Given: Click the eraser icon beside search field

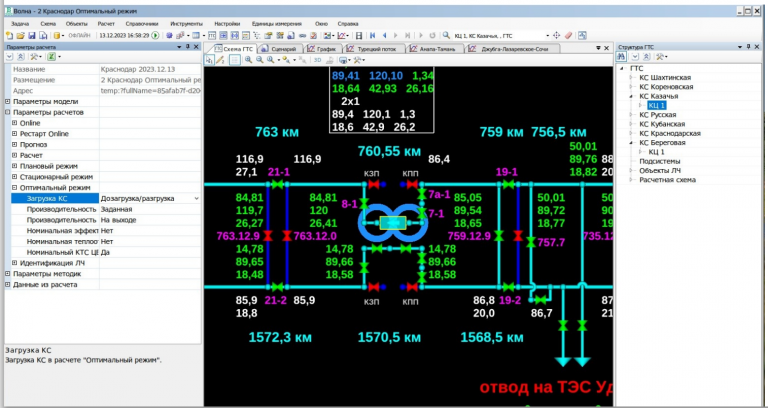Looking at the screenshot, I should pyautogui.click(x=568, y=35).
